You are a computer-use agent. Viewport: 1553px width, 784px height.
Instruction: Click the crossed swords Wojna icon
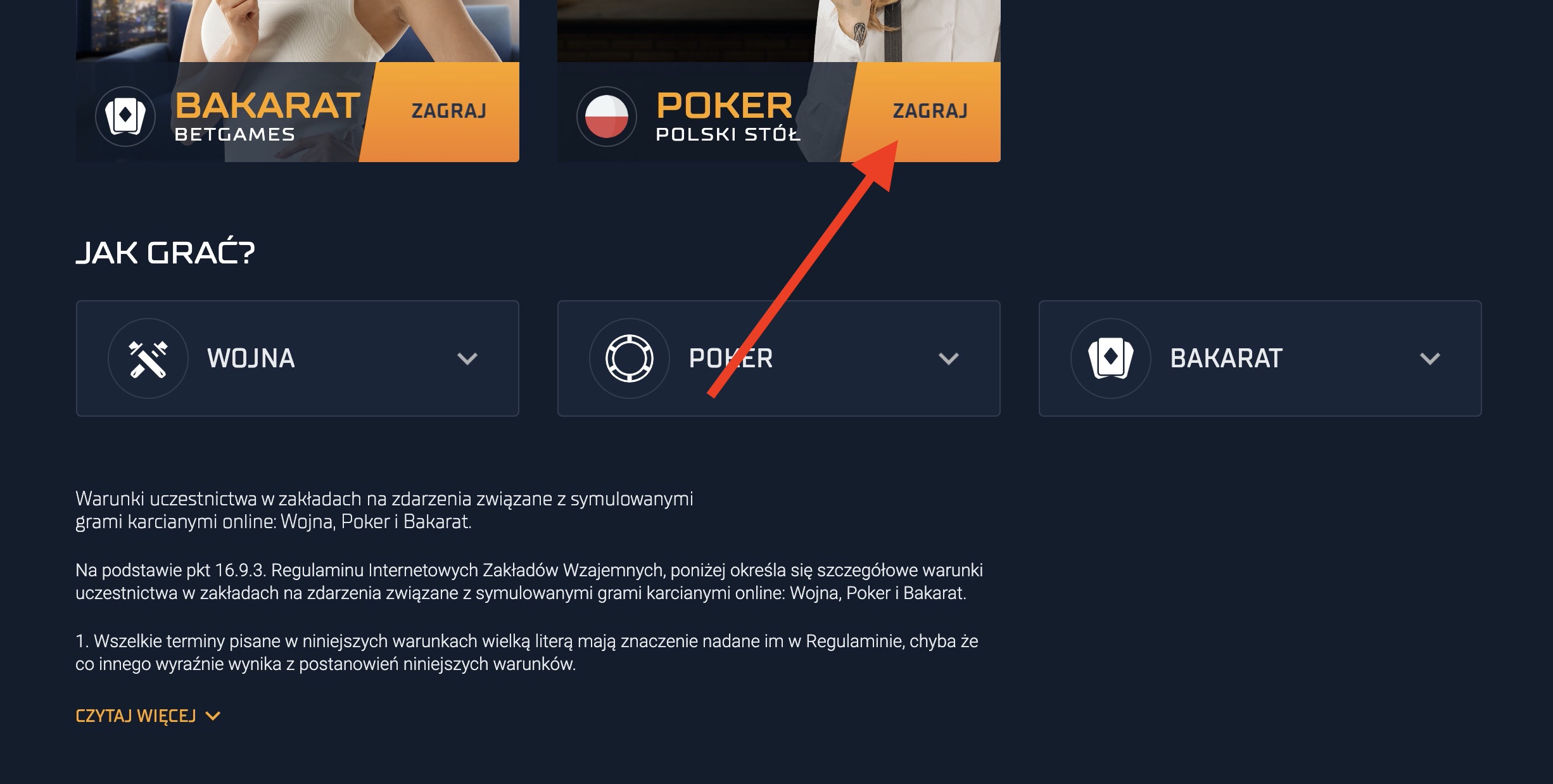(148, 358)
